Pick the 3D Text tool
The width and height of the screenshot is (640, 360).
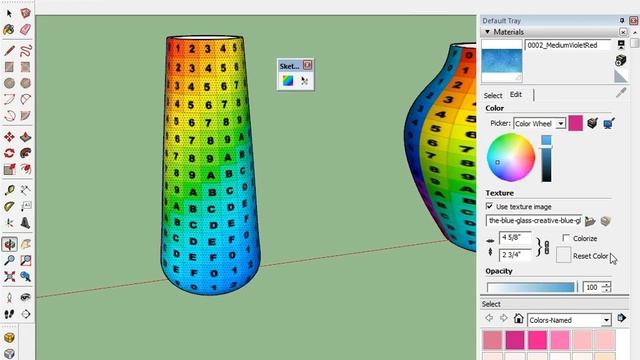pyautogui.click(x=25, y=223)
